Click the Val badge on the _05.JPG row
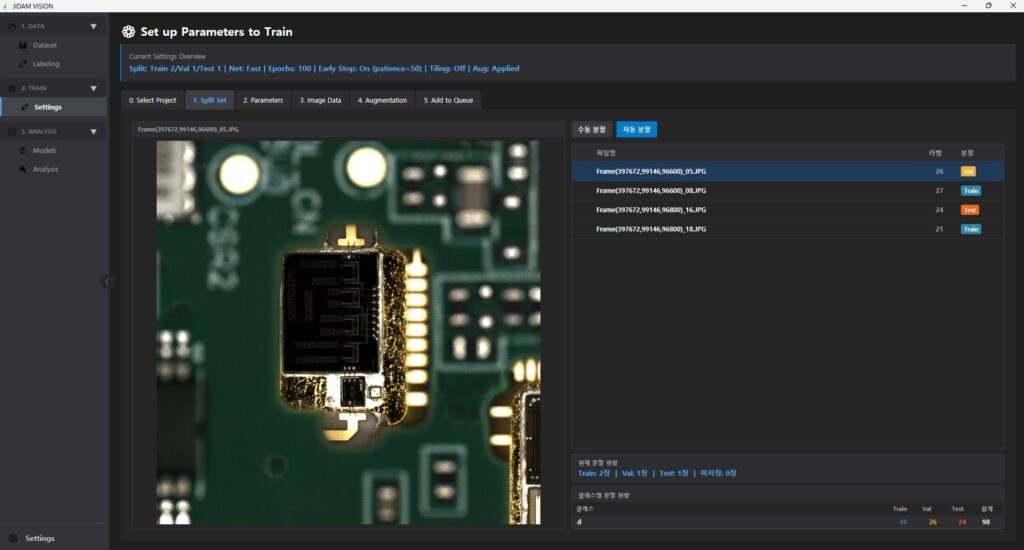Screen dimensions: 1024x550 point(968,171)
